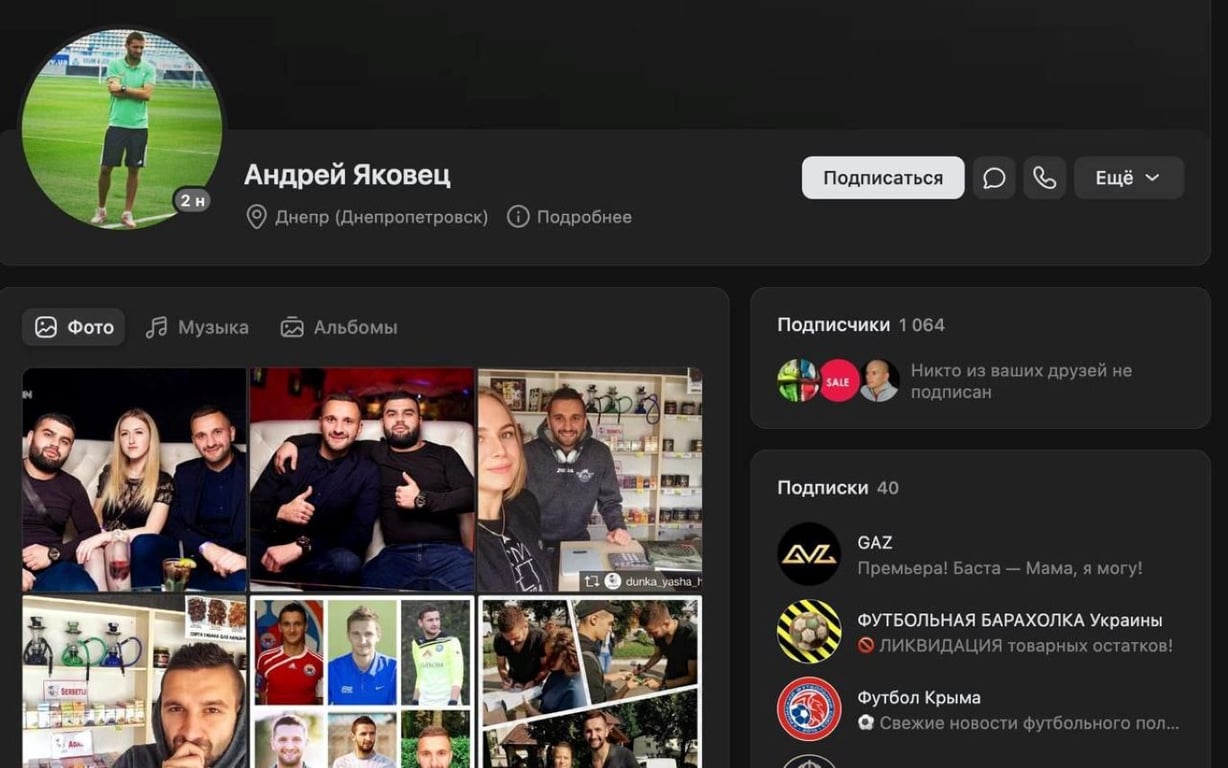This screenshot has height=768, width=1228.
Task: Open the Футбол Крыма club badge
Action: click(810, 708)
